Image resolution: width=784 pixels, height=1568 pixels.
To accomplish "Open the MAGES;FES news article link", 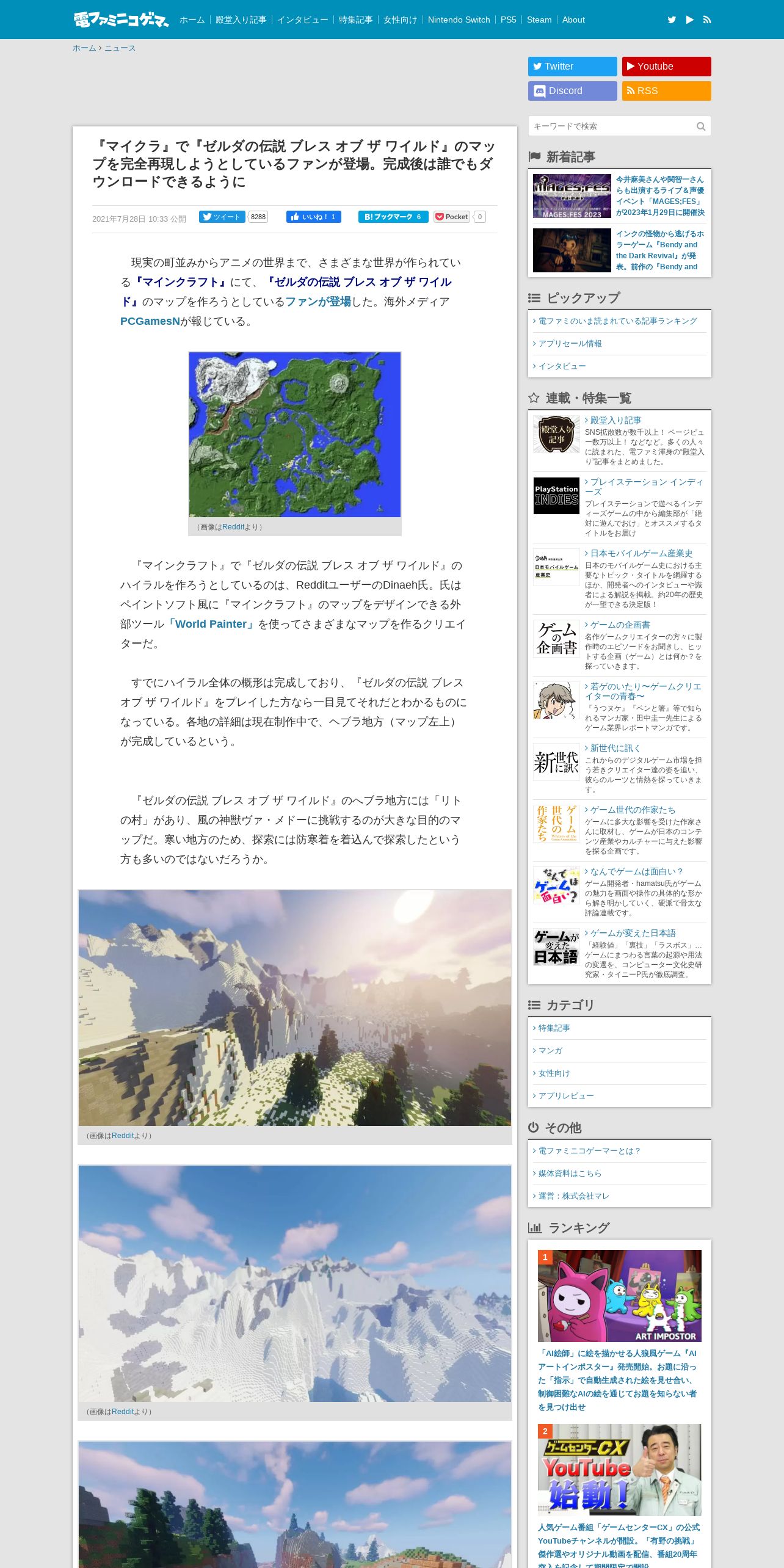I will 660,196.
